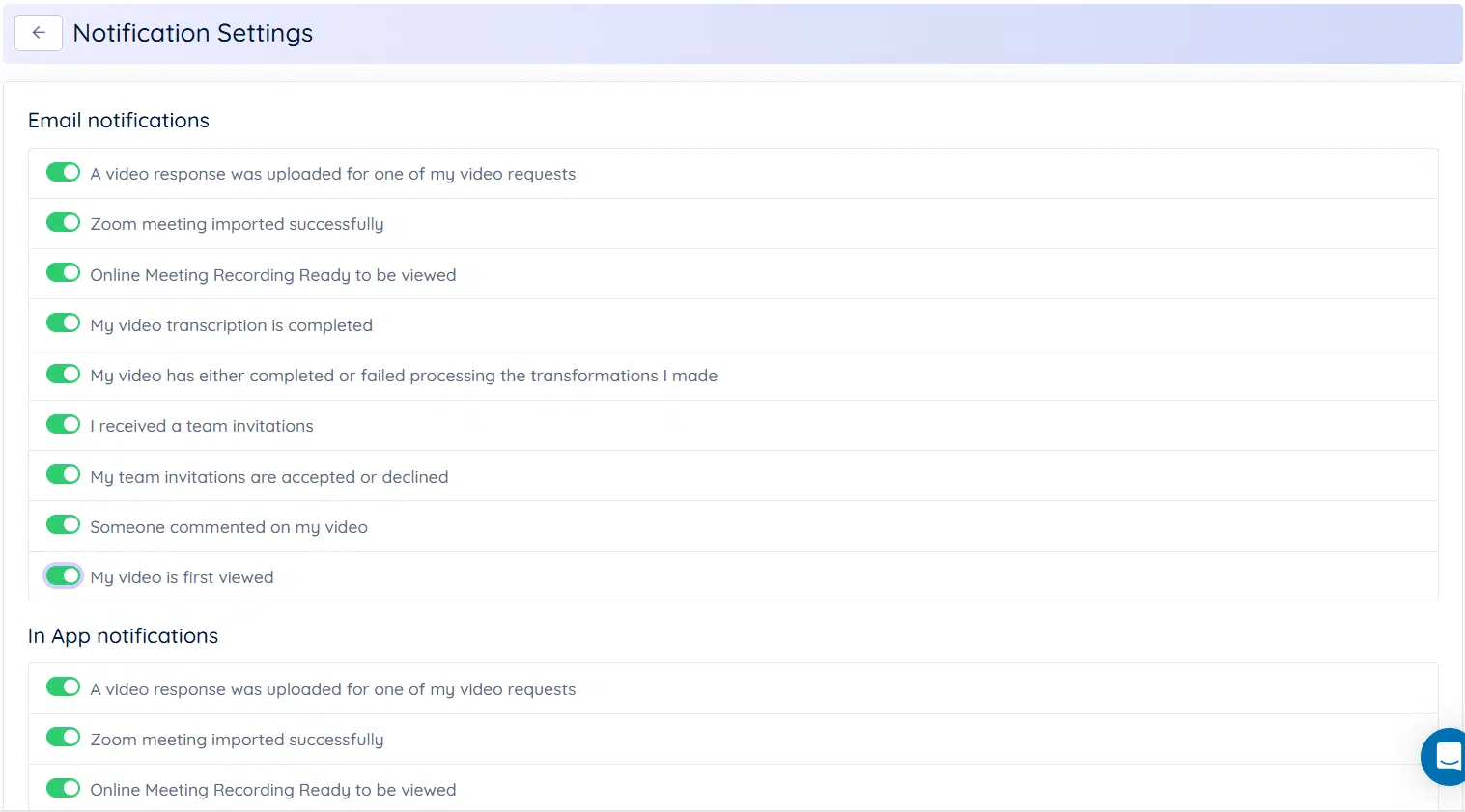The width and height of the screenshot is (1465, 812).
Task: Click the 'Email notifications' section heading
Action: [x=118, y=120]
